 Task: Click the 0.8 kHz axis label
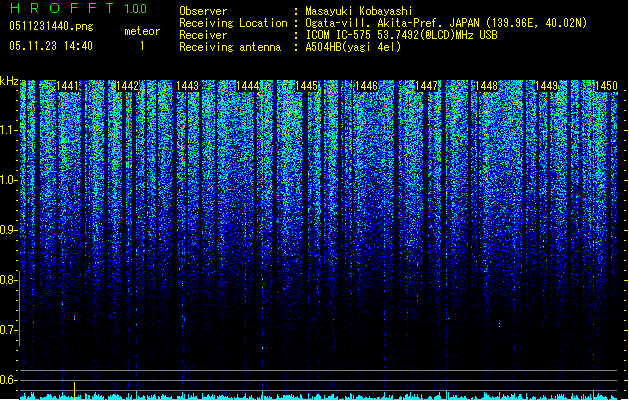pos(8,280)
